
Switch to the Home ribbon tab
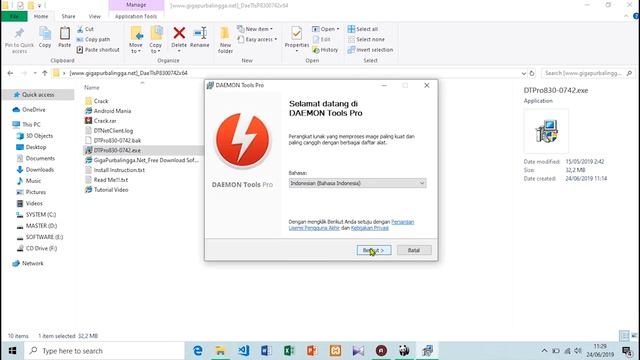(41, 16)
